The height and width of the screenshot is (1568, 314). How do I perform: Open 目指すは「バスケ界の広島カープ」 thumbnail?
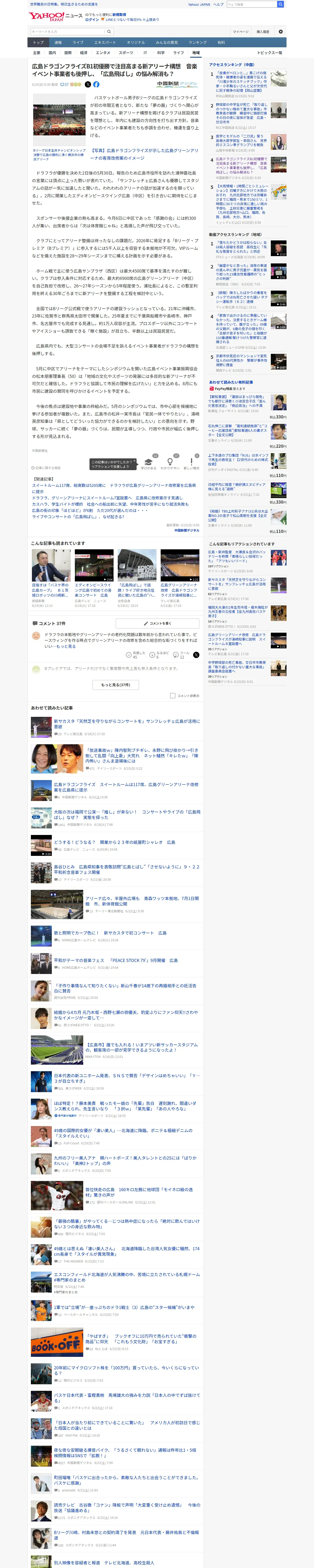click(51, 566)
